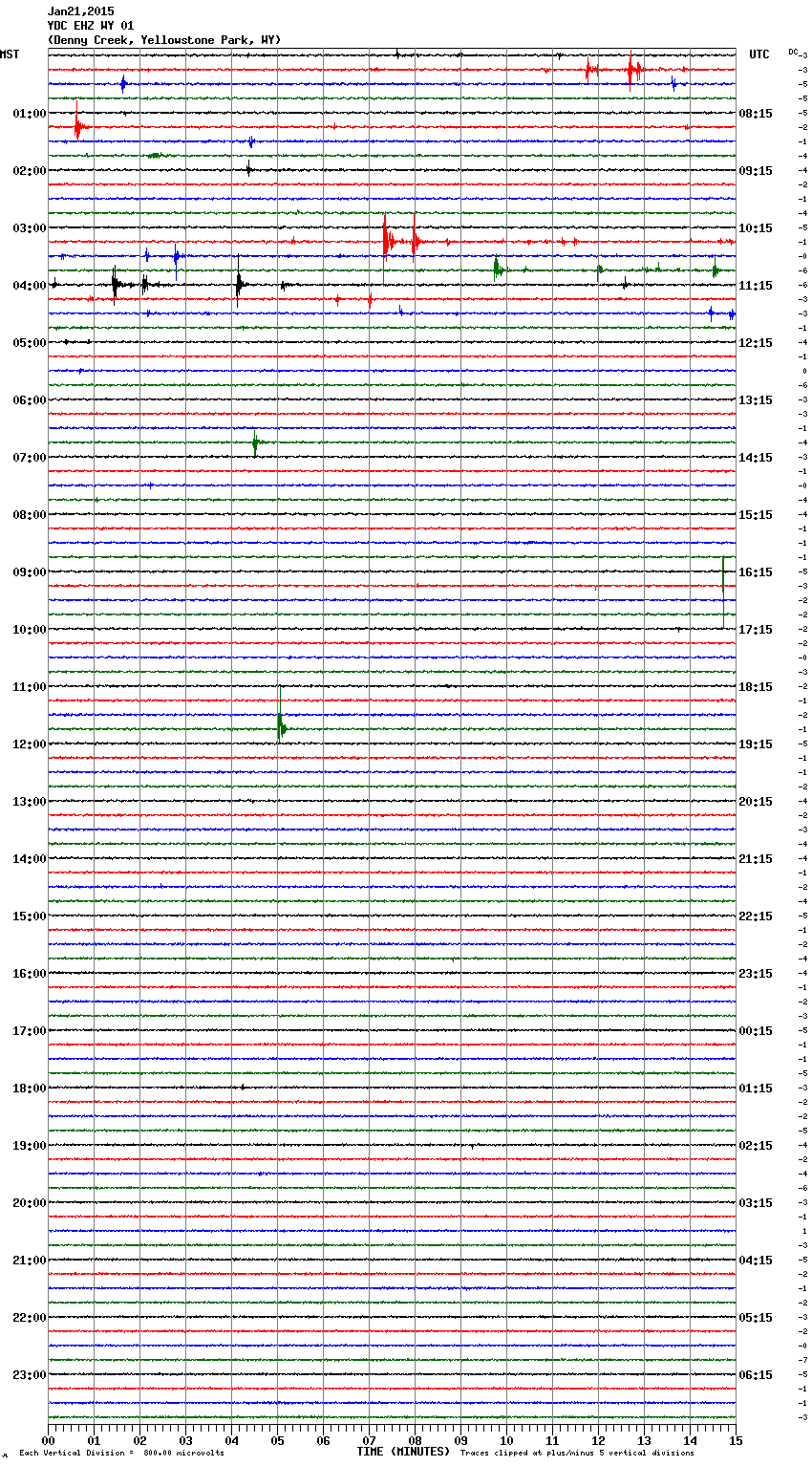The image size is (812, 1466).
Task: Click the 18:15 UTC row label
Action: pos(756,687)
